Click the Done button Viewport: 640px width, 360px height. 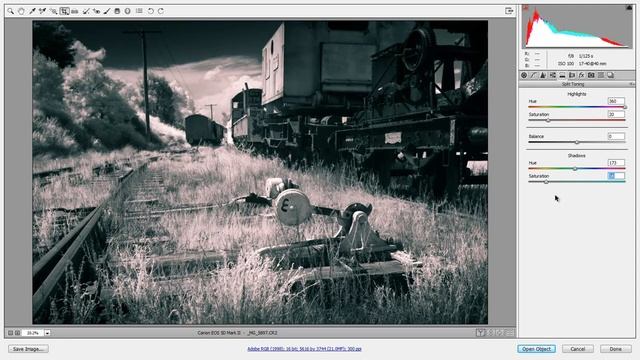pos(616,349)
